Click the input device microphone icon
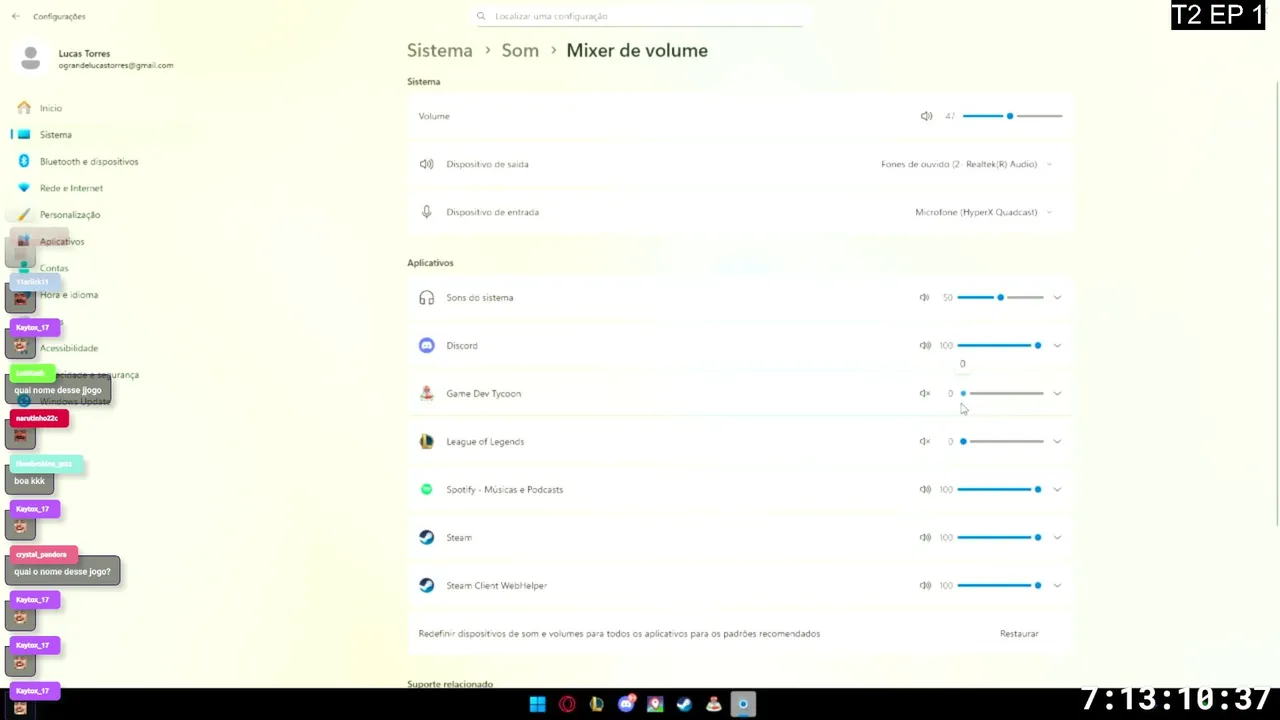This screenshot has width=1280, height=720. 427,212
